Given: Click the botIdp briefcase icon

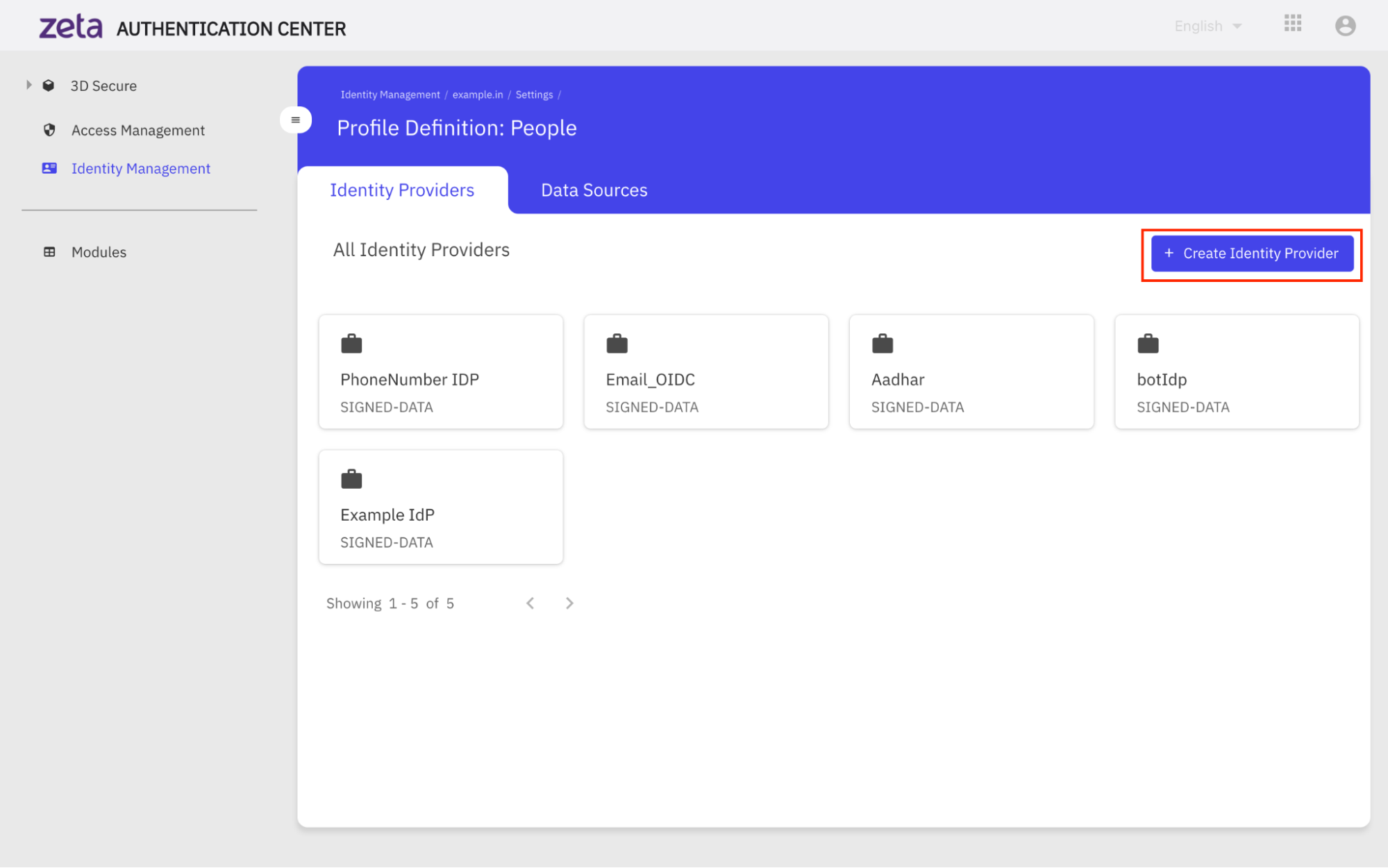Looking at the screenshot, I should pos(1148,344).
